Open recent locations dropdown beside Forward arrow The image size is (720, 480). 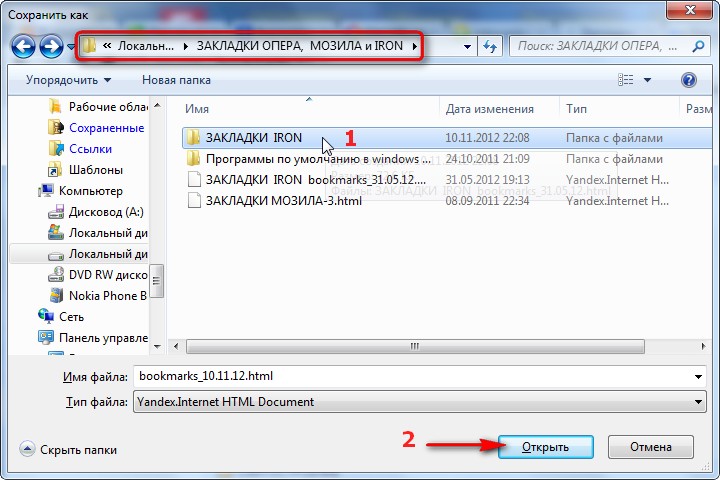71,46
